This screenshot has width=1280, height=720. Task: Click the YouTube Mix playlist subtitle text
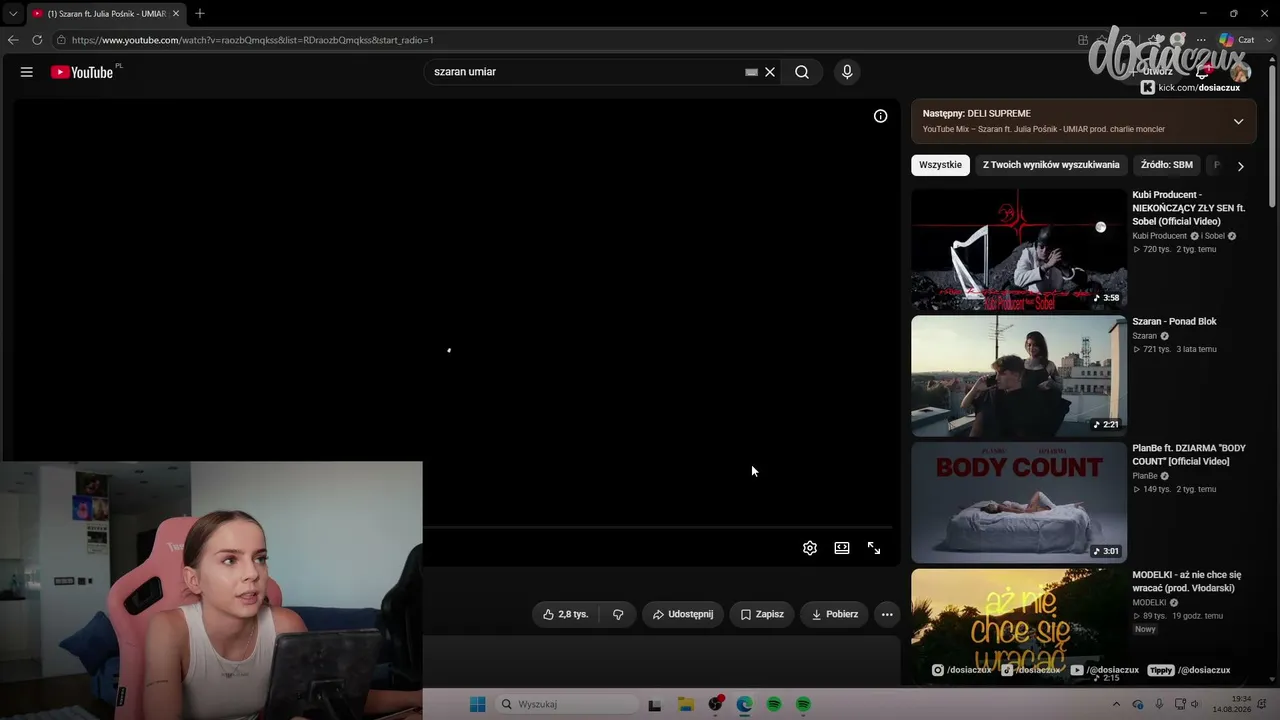1044,129
